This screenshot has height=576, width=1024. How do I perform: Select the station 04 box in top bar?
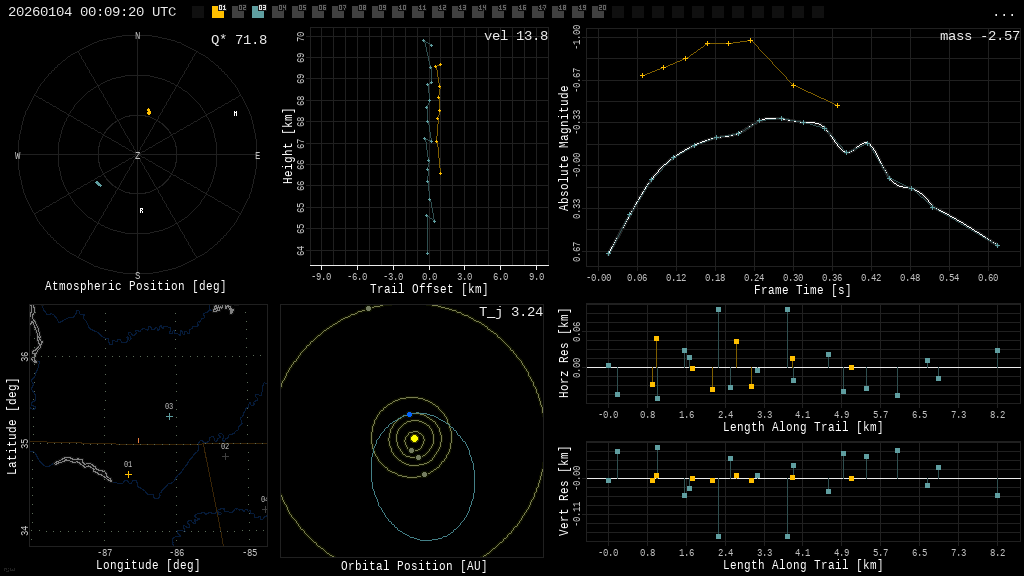coord(278,12)
